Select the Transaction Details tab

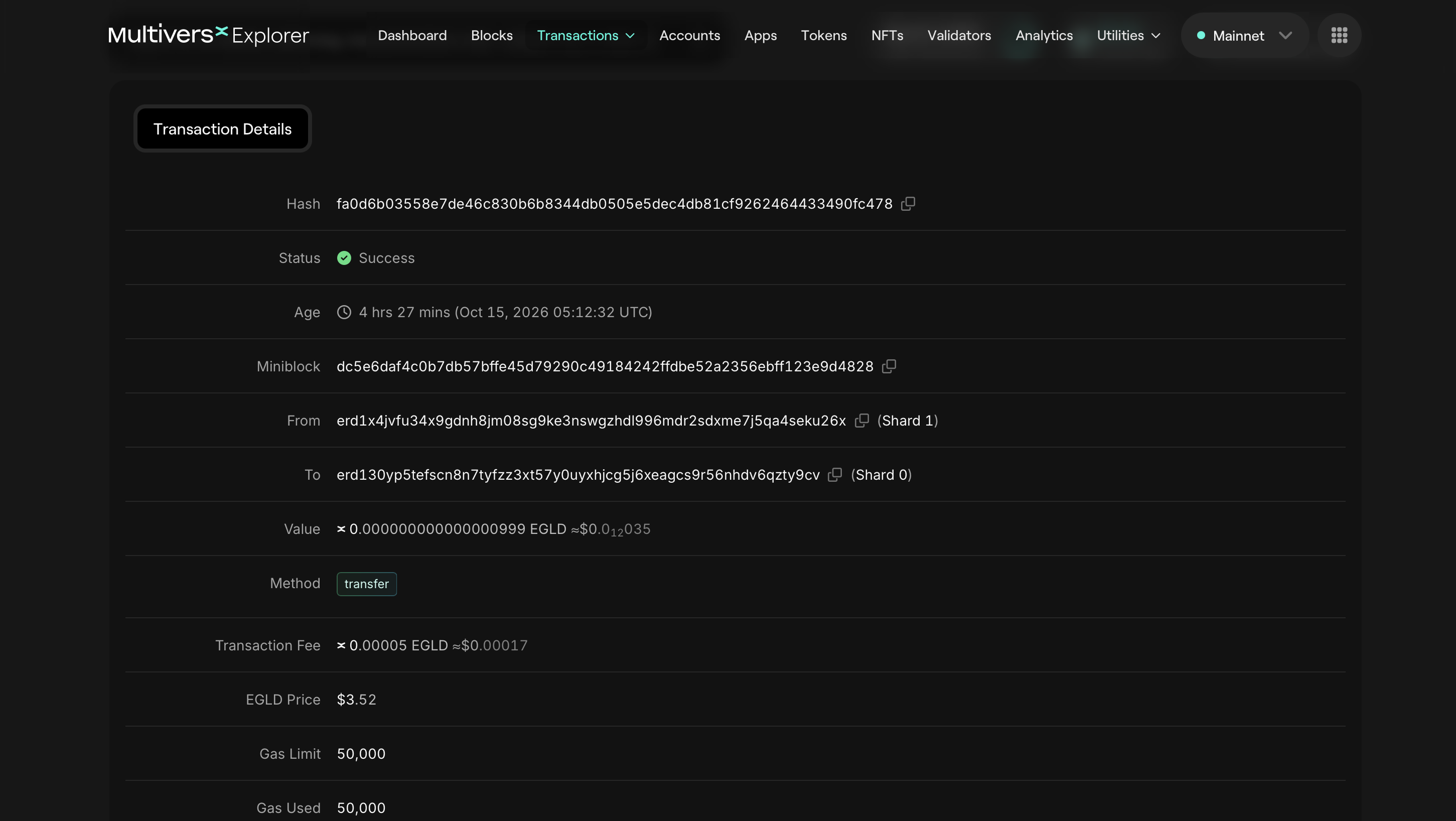pyautogui.click(x=223, y=129)
